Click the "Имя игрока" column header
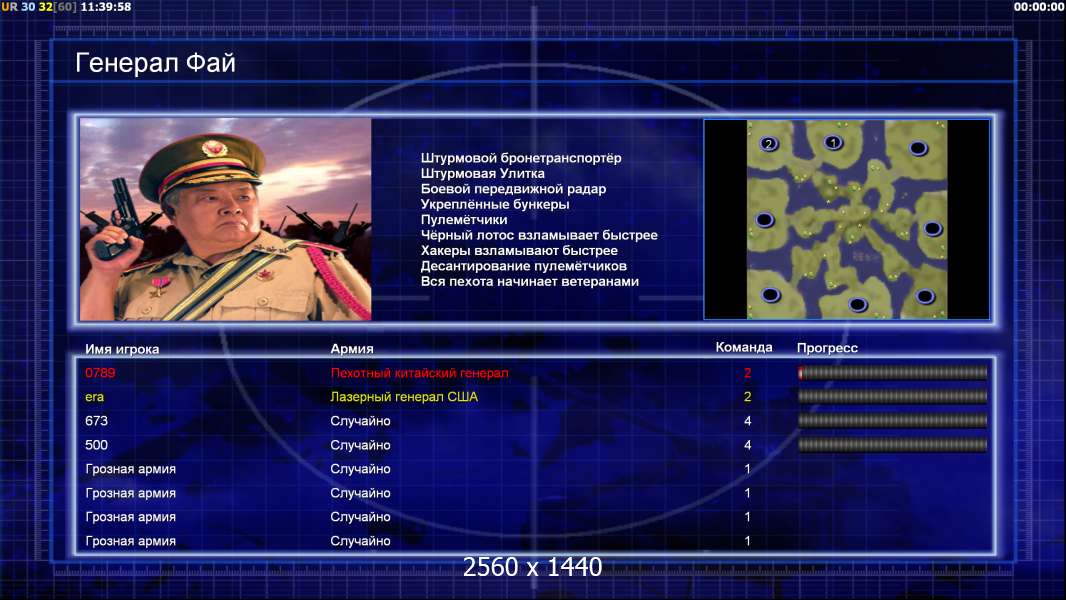This screenshot has height=600, width=1066. [x=122, y=349]
